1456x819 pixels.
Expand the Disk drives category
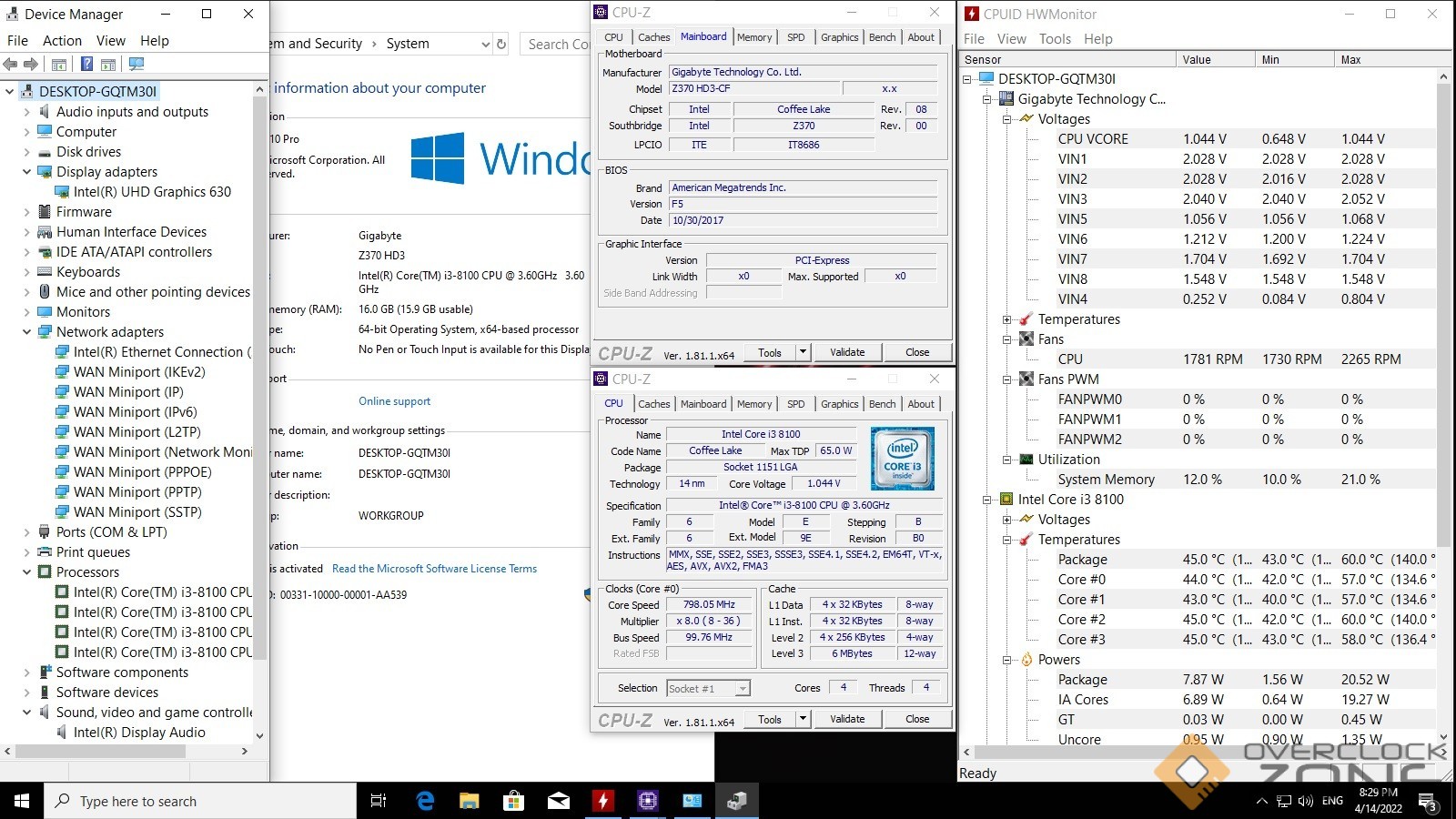click(26, 152)
